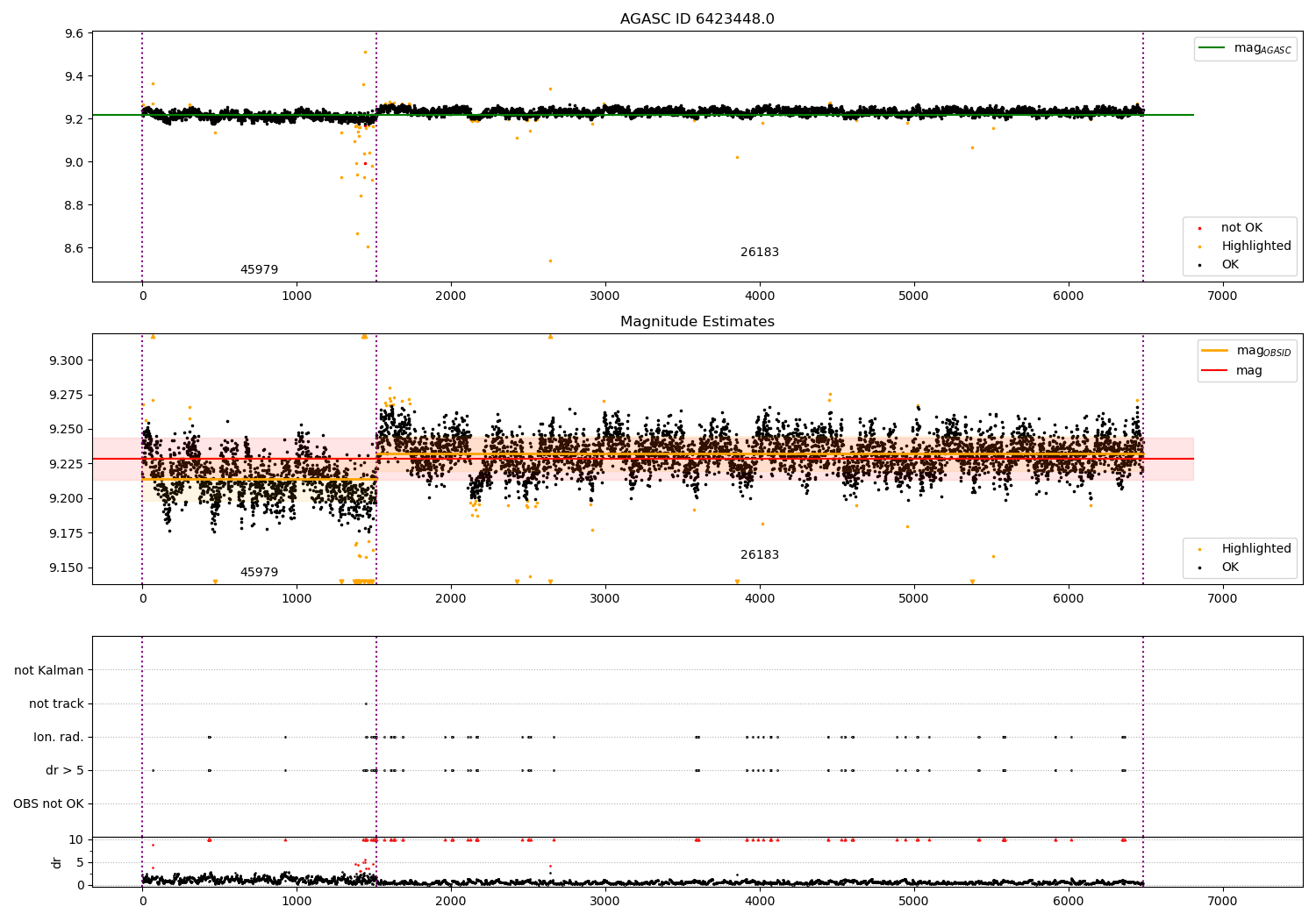Click the 8.6 y-axis tick label
Screen dimensions: 1316x921
pyautogui.click(x=75, y=249)
